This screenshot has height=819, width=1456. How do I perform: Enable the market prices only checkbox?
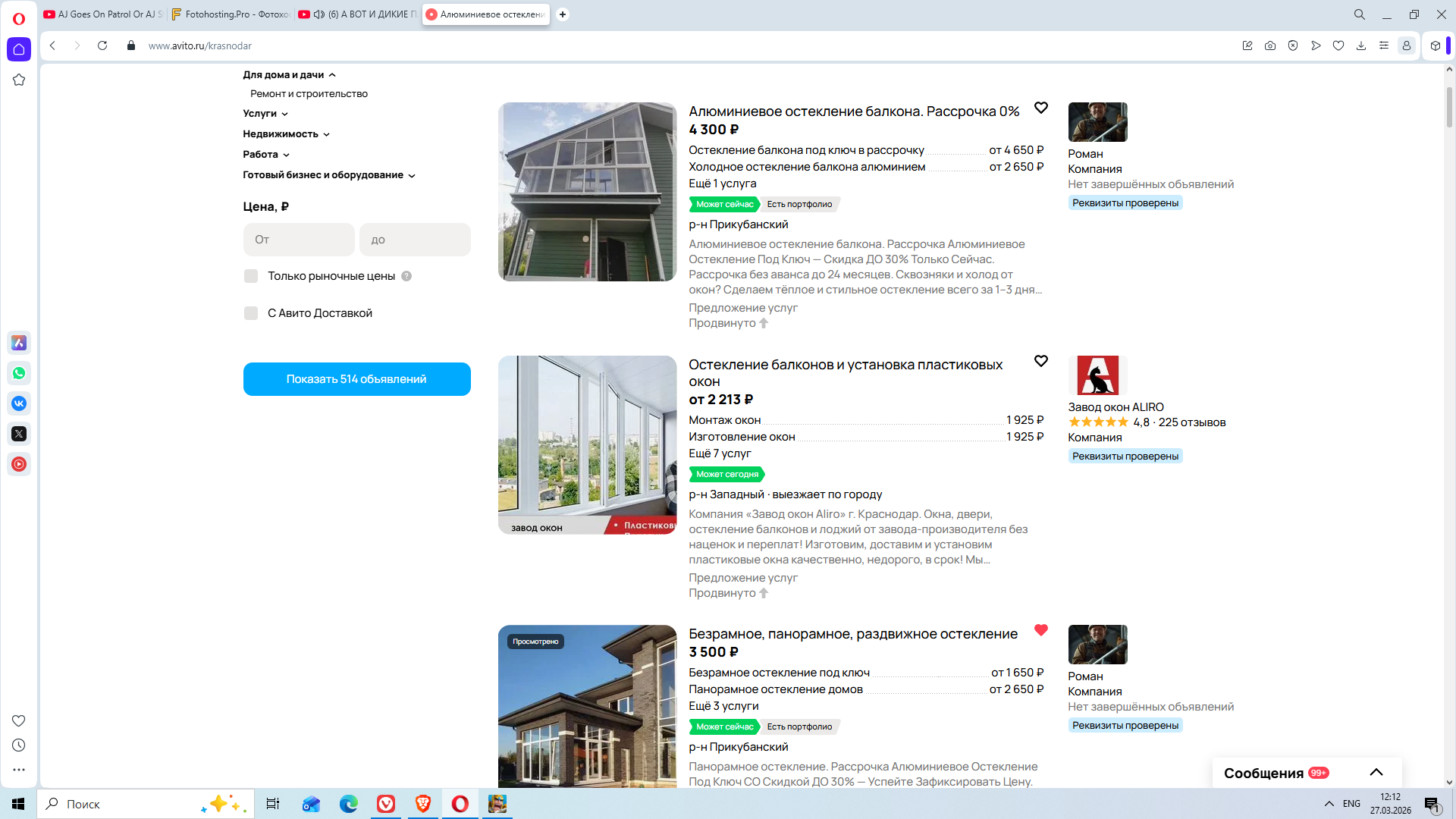click(251, 276)
